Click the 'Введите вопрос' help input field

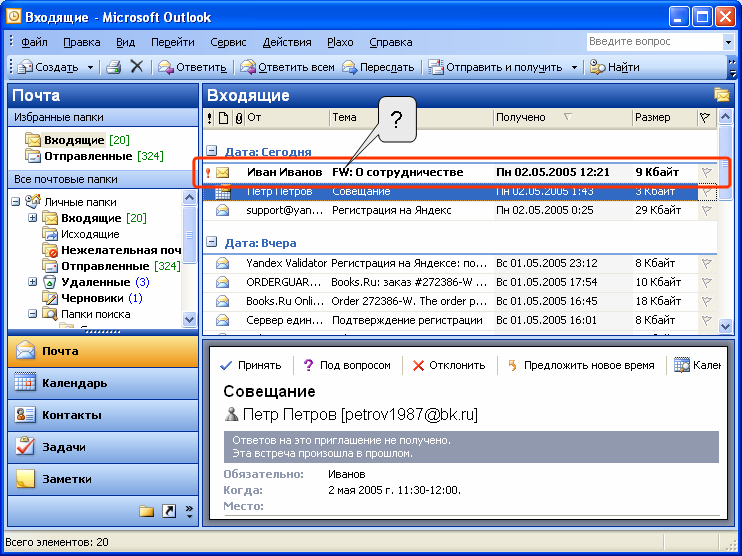tap(654, 42)
